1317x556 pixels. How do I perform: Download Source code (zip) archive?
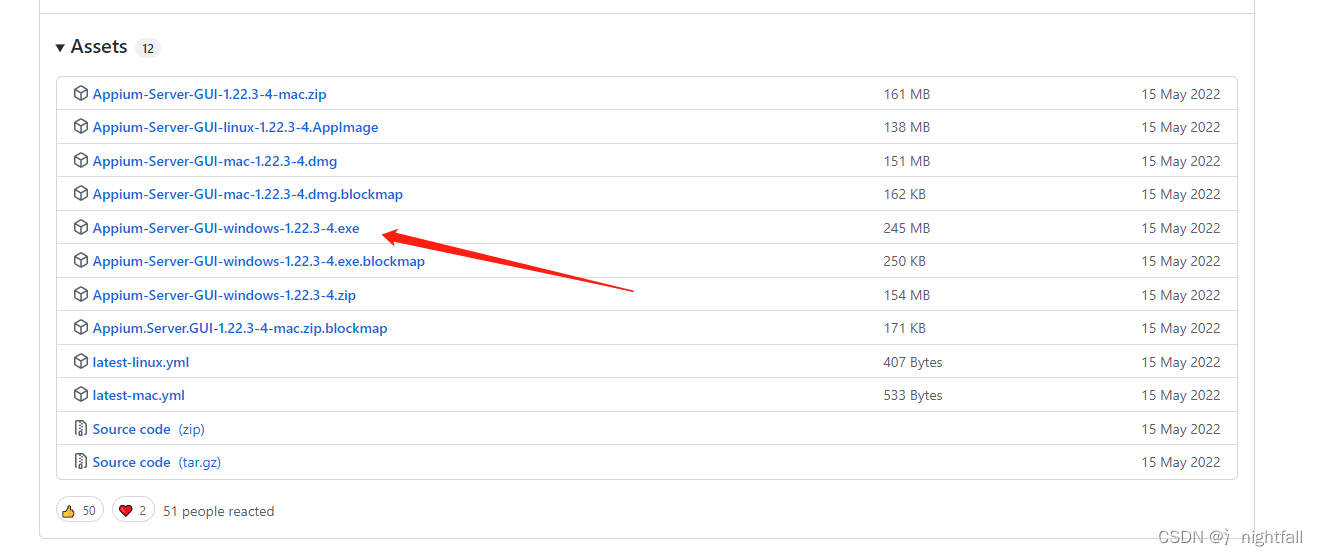149,429
